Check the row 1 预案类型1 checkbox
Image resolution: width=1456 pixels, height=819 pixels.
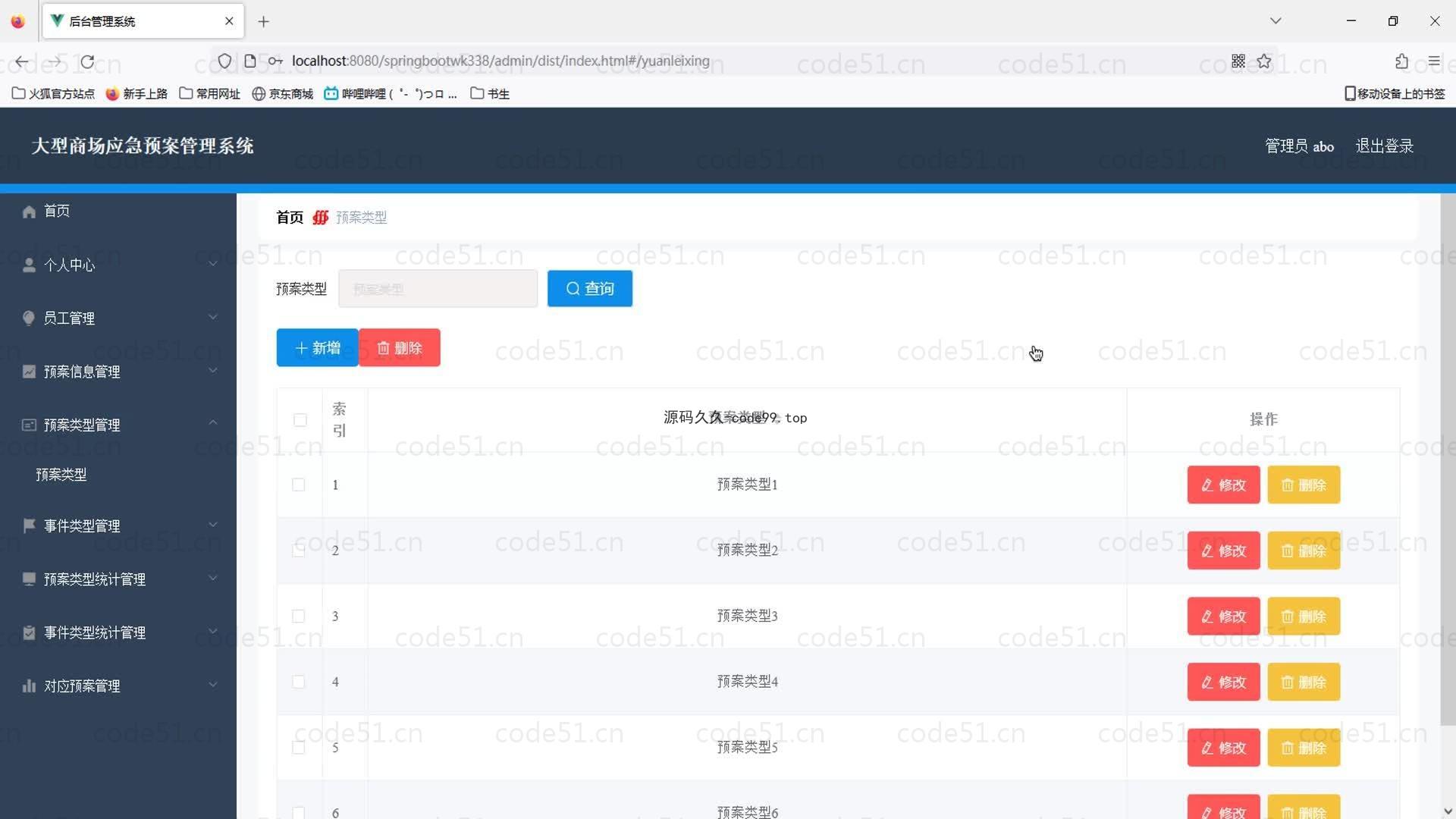[299, 485]
